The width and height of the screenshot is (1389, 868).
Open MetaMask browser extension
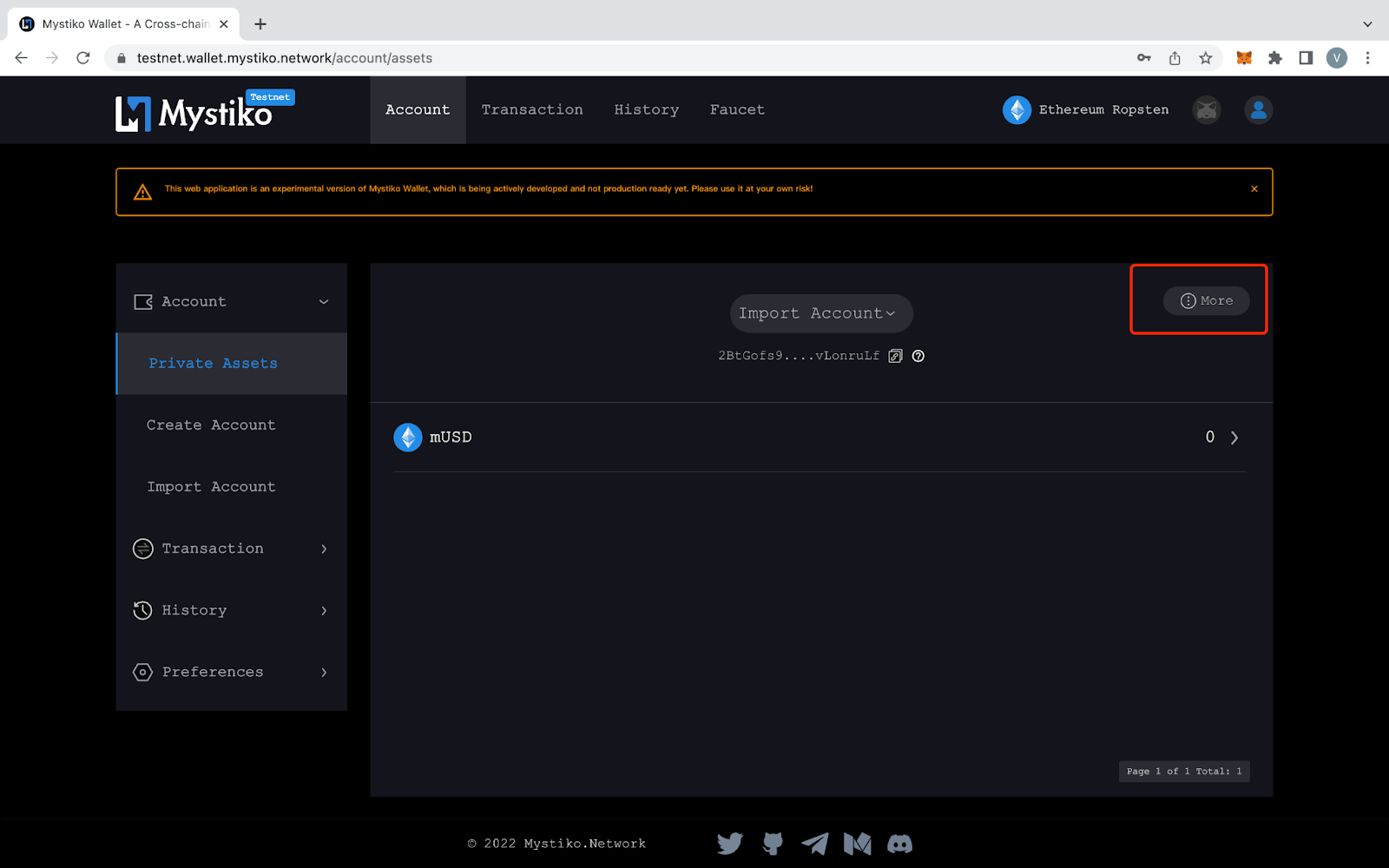pyautogui.click(x=1244, y=58)
